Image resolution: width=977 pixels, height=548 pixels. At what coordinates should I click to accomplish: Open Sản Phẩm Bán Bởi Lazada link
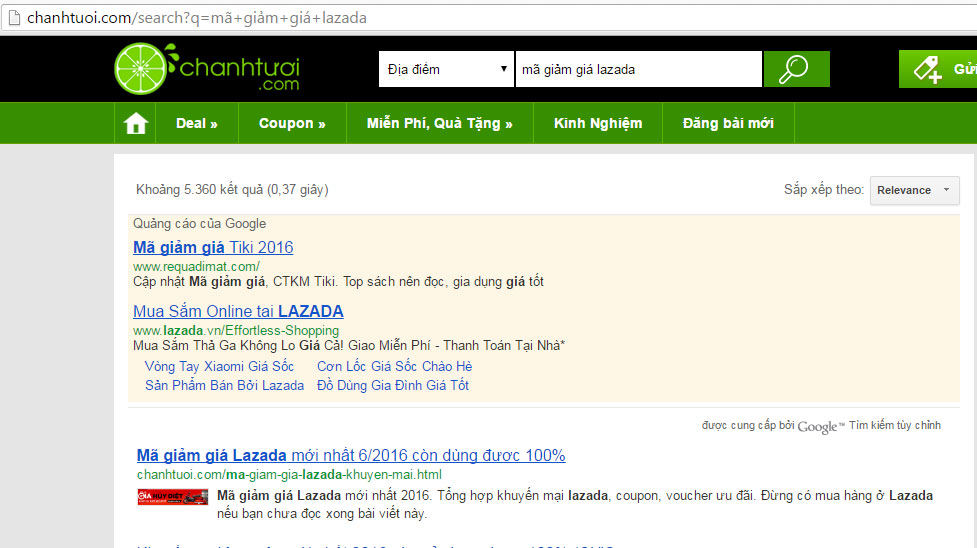point(224,385)
